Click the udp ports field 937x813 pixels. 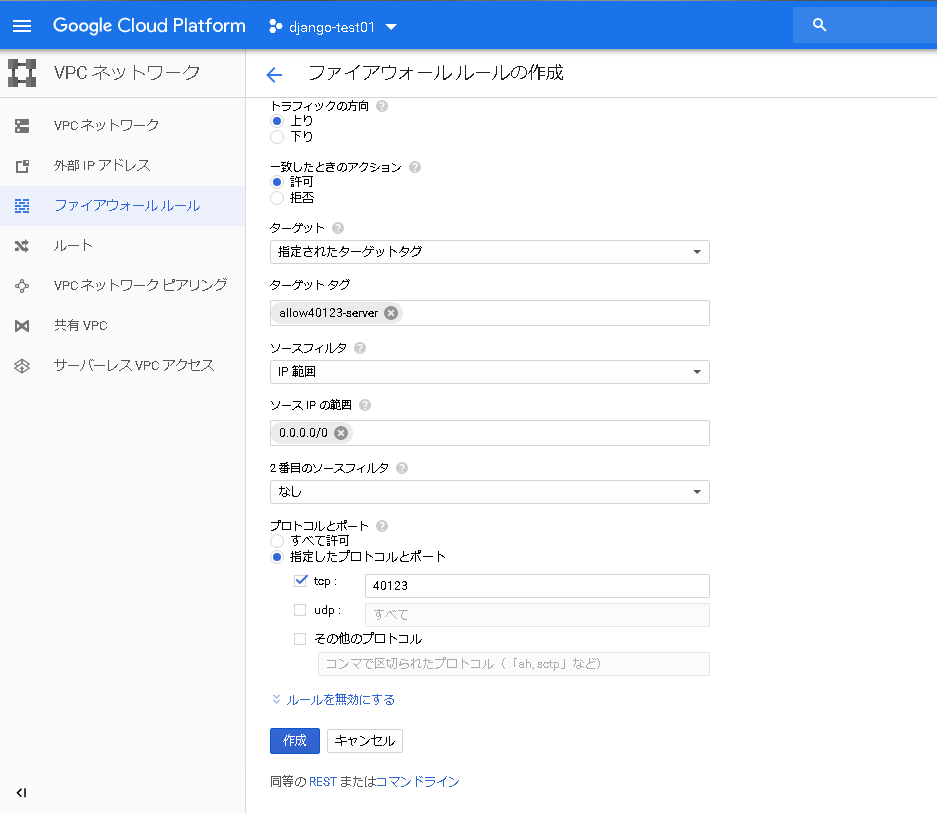537,615
